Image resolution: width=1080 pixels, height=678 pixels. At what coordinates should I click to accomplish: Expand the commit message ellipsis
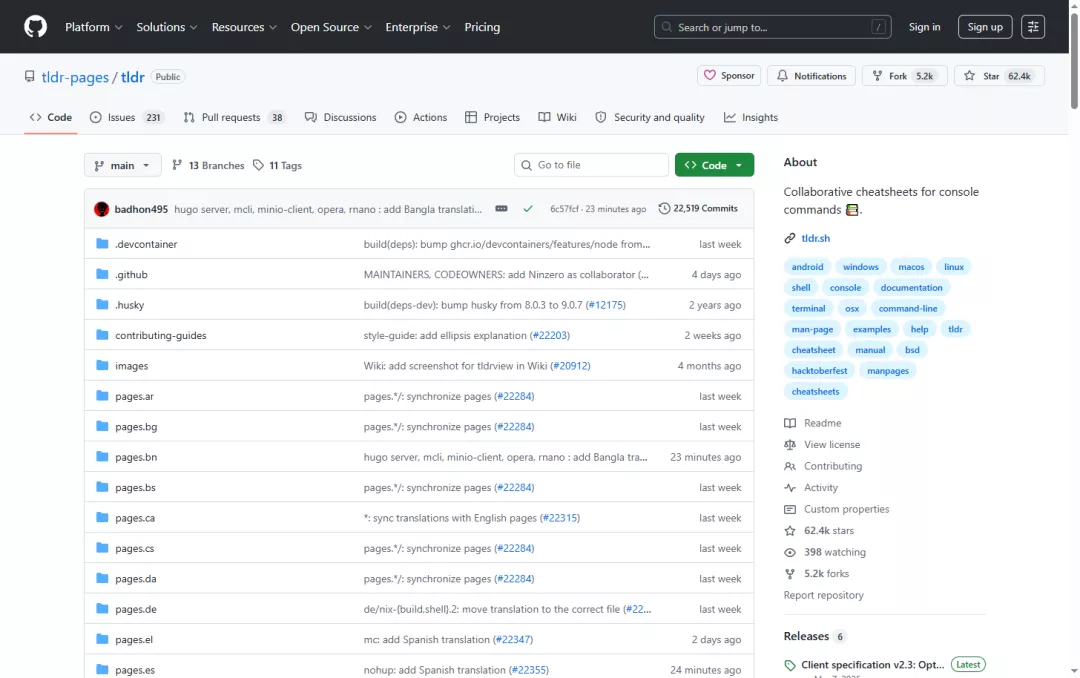pyautogui.click(x=501, y=209)
